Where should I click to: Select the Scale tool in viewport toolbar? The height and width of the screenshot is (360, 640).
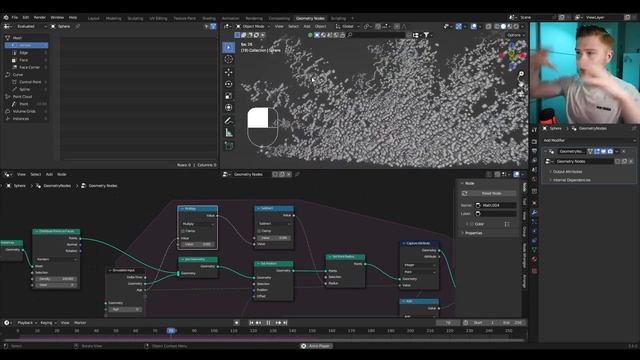[229, 96]
